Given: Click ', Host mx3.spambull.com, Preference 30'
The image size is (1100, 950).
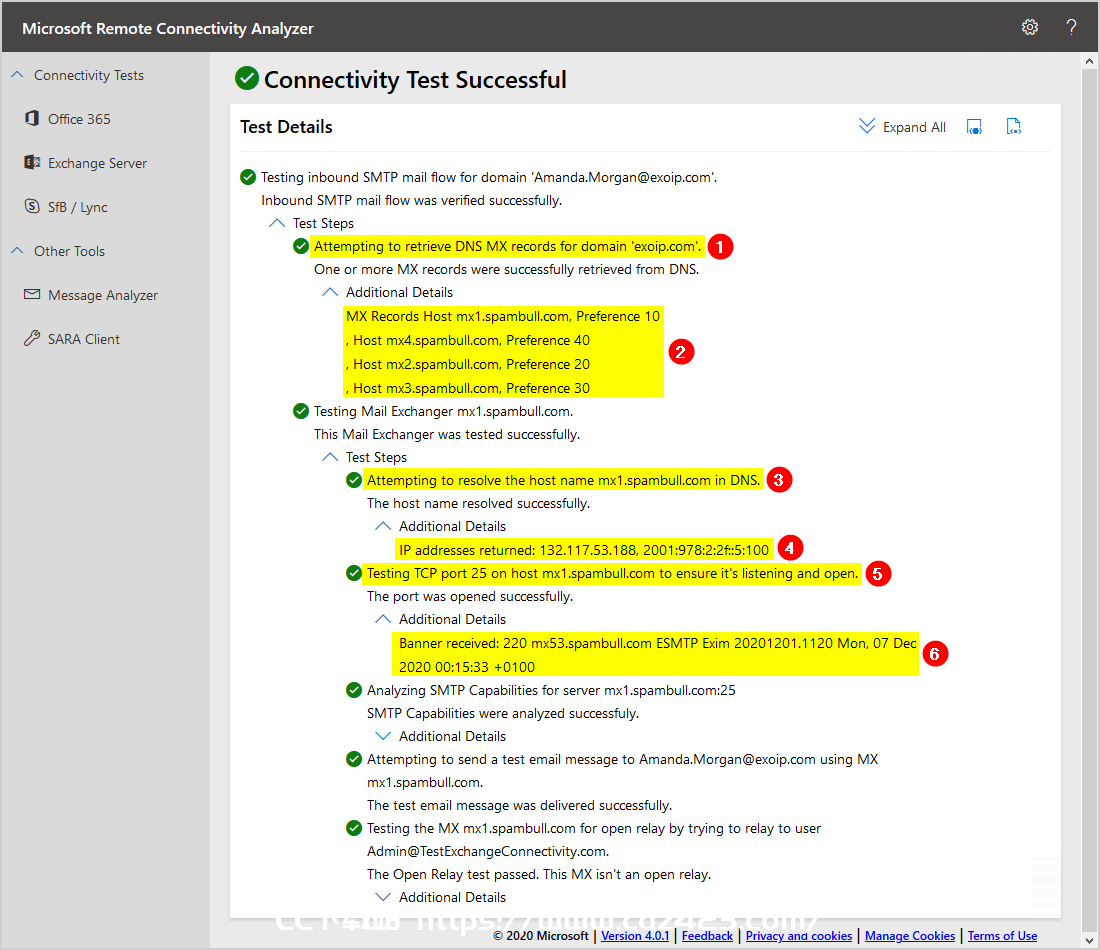Looking at the screenshot, I should click(x=468, y=388).
